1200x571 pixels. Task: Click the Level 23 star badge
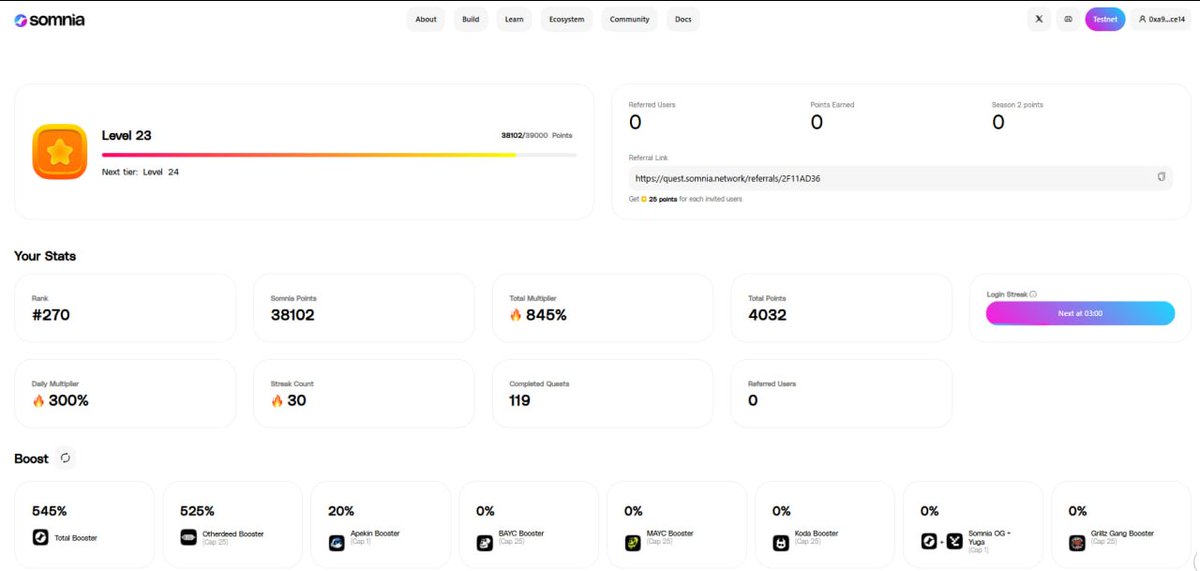59,152
